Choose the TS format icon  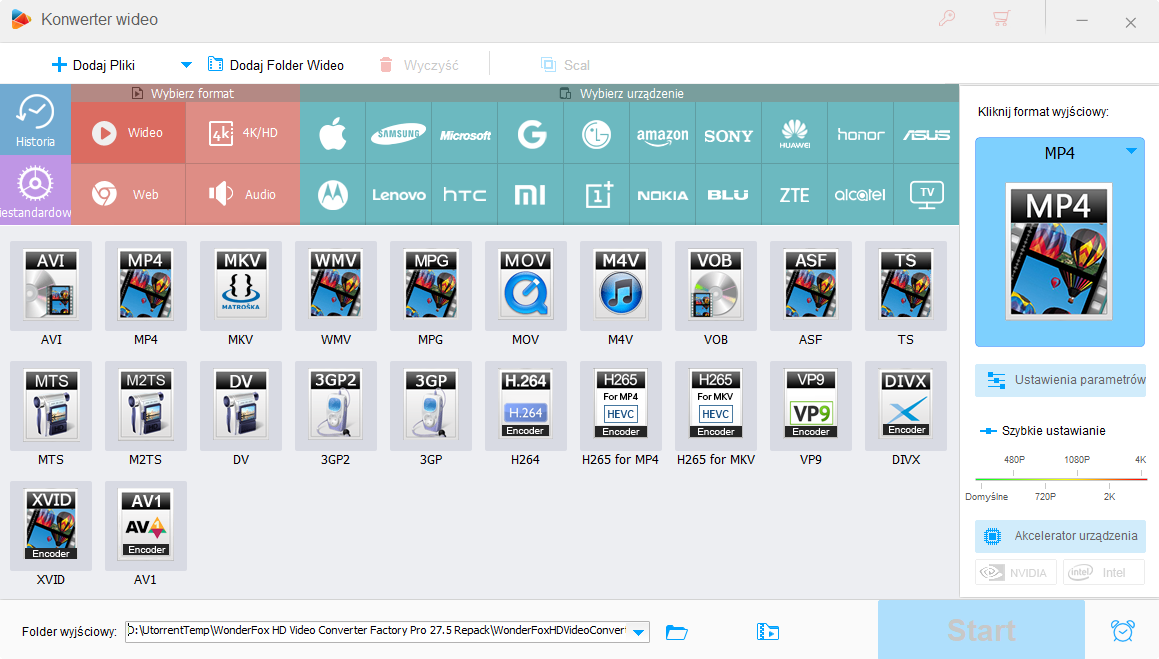pos(905,285)
